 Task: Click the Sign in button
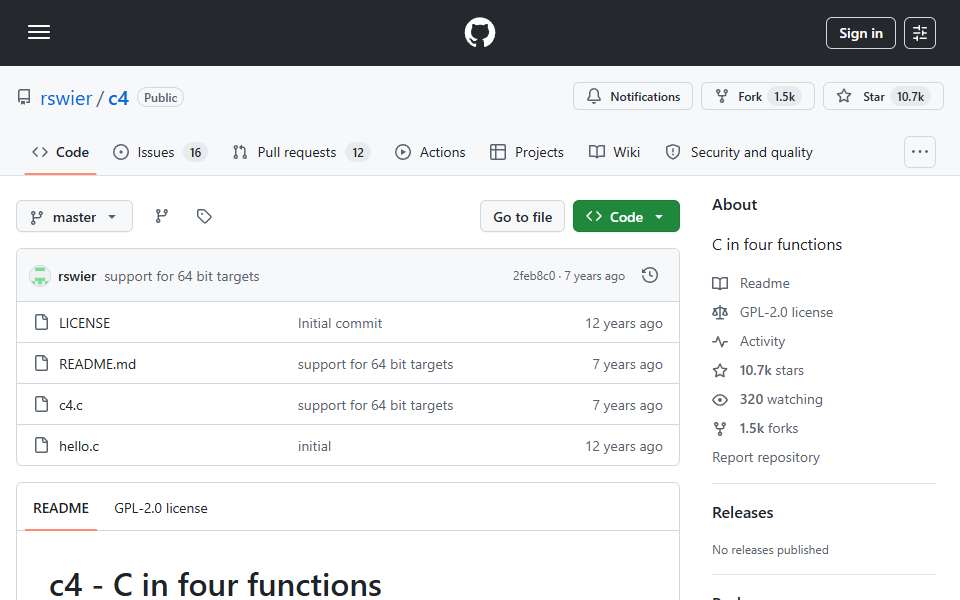click(x=860, y=33)
